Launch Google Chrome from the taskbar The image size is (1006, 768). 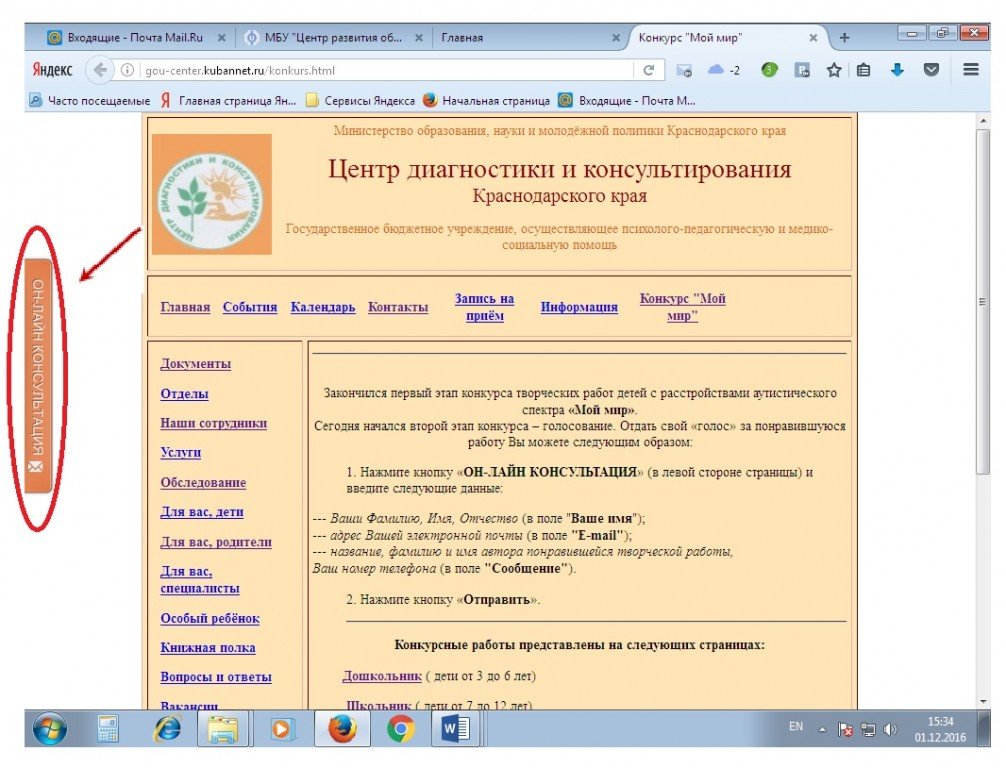coord(401,731)
